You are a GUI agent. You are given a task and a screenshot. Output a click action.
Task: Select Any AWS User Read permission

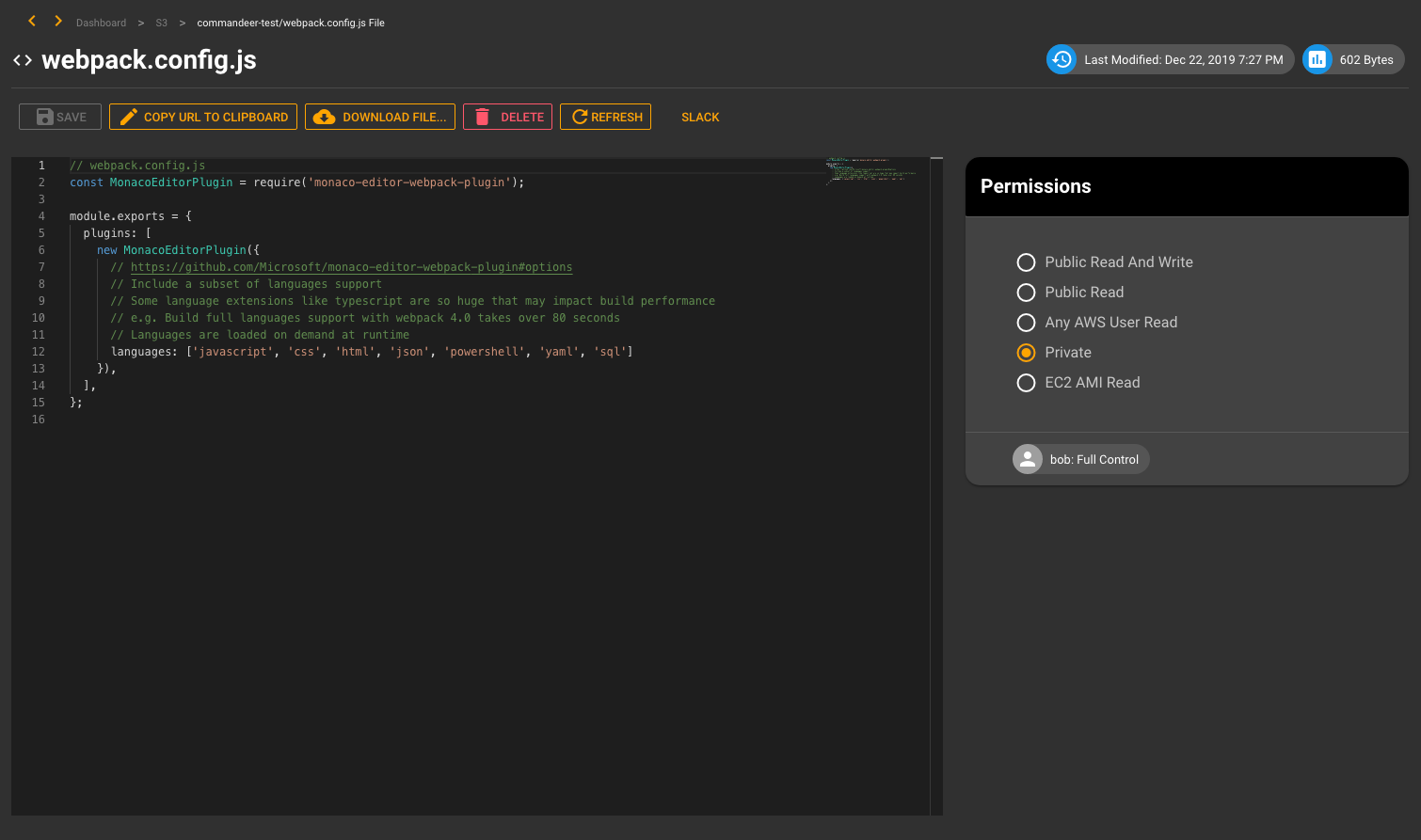click(x=1097, y=323)
